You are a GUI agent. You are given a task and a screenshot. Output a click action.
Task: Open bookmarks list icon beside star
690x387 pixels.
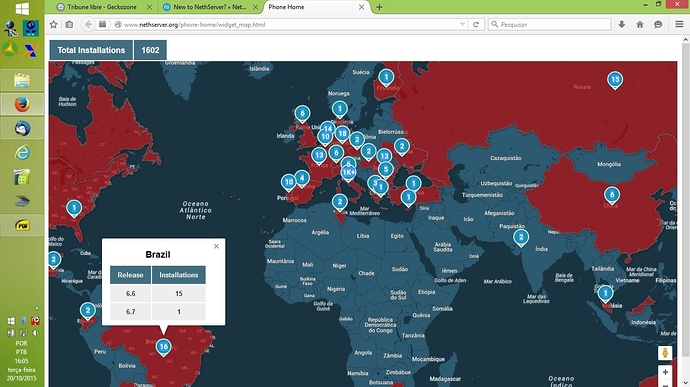(69, 25)
